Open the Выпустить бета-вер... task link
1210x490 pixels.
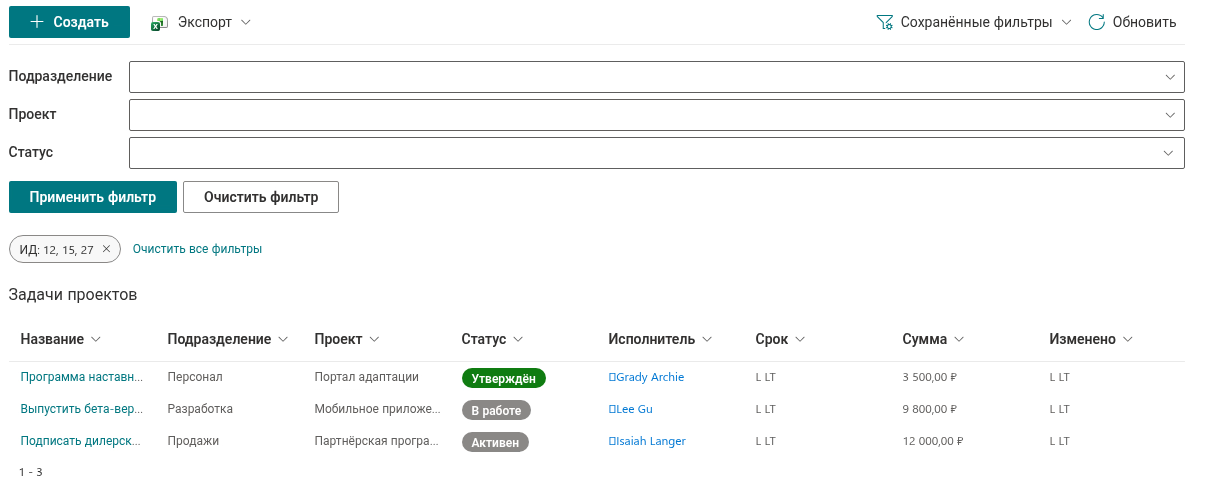[82, 409]
